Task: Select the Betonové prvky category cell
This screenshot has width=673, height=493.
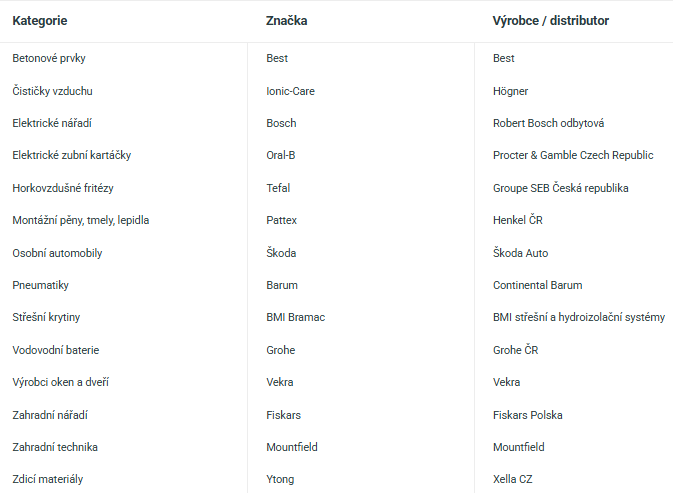Action: click(x=49, y=59)
